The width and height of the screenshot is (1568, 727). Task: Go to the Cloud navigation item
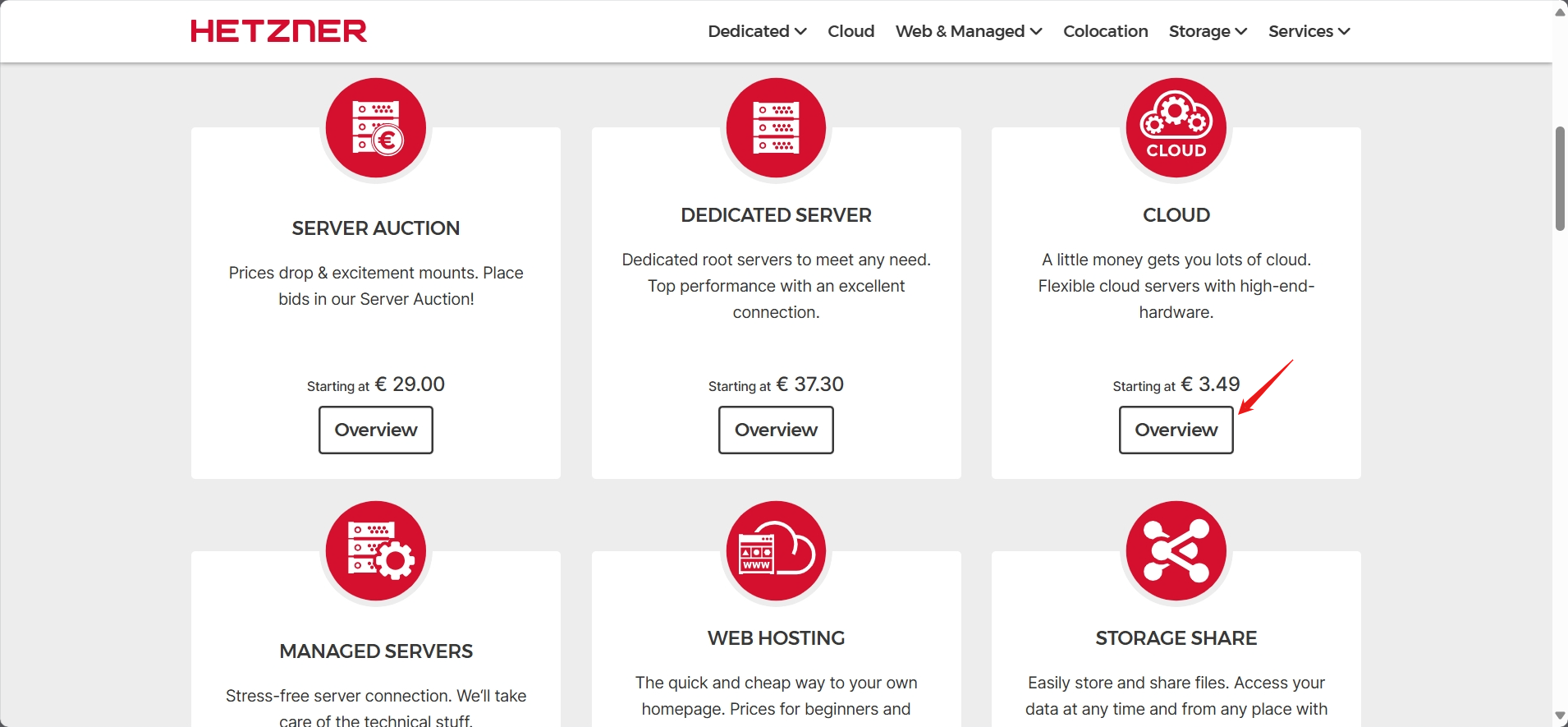[x=850, y=31]
